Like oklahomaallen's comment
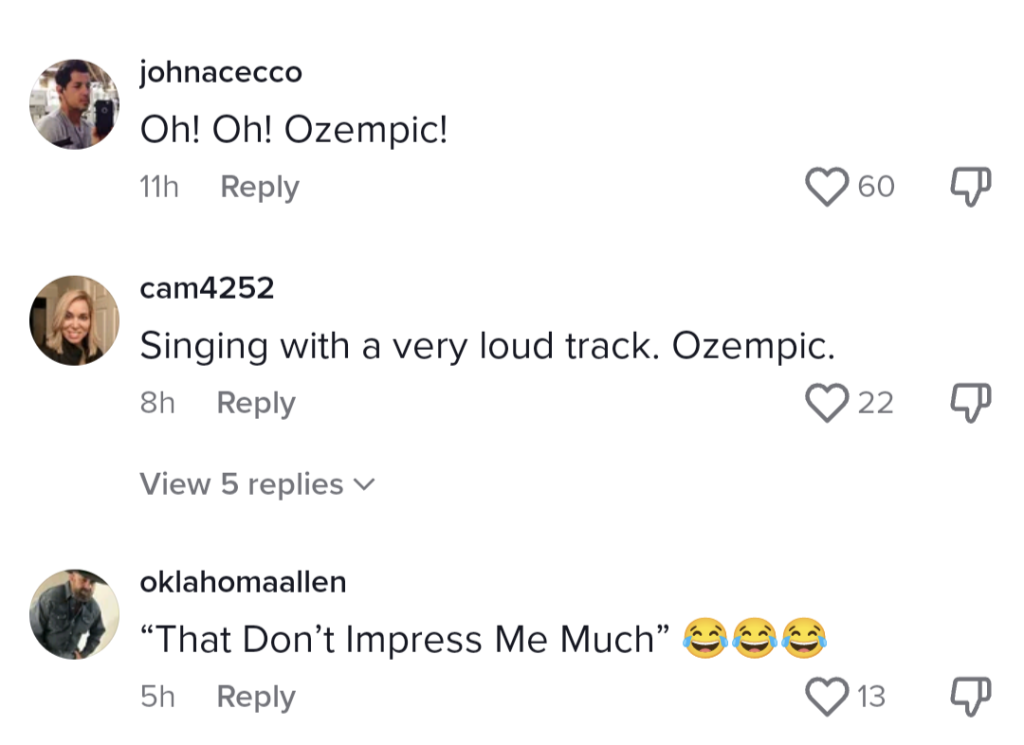1024x745 pixels. (827, 697)
